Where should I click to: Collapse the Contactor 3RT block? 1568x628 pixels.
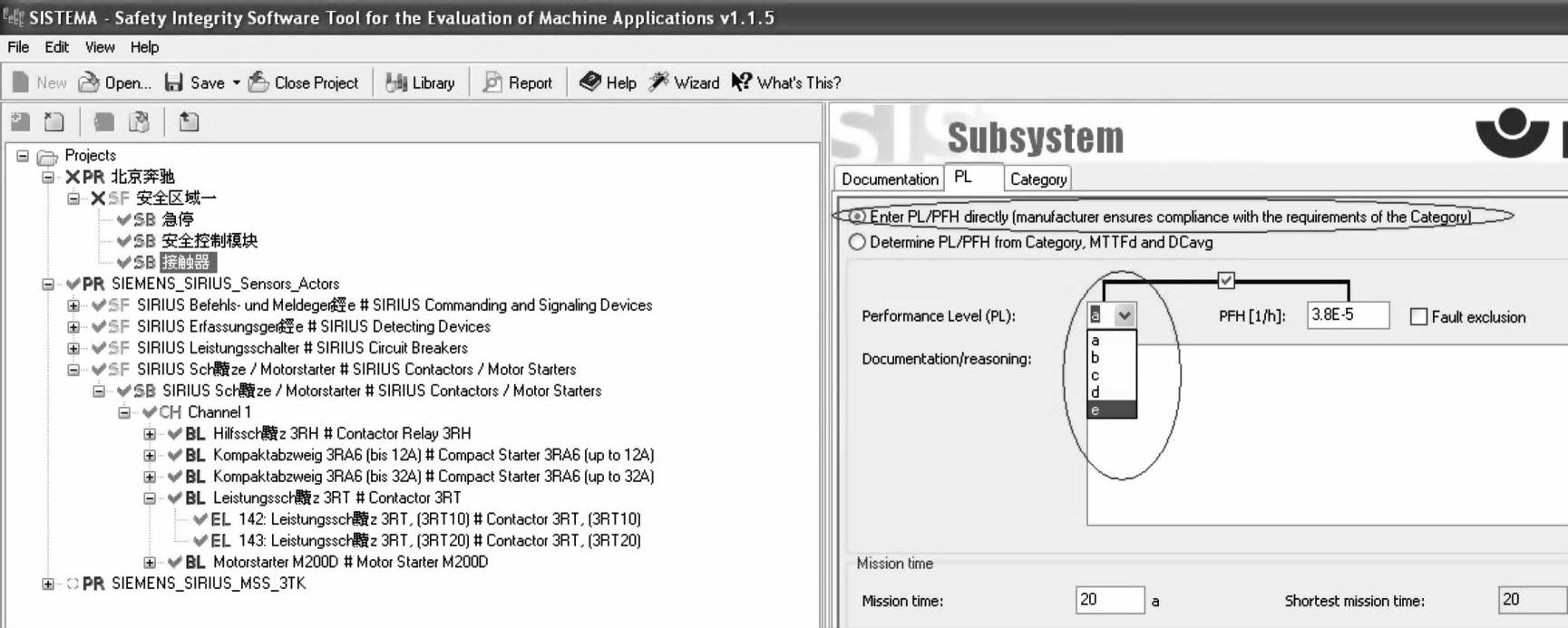pyautogui.click(x=150, y=498)
